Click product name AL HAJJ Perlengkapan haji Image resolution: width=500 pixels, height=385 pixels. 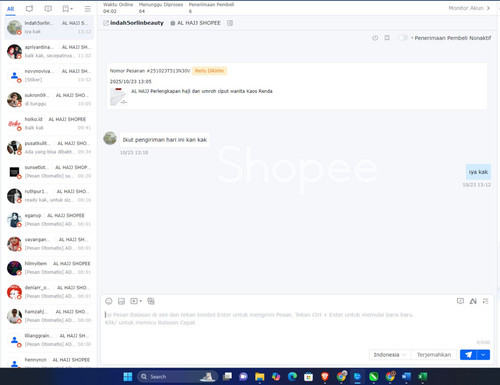click(x=202, y=91)
